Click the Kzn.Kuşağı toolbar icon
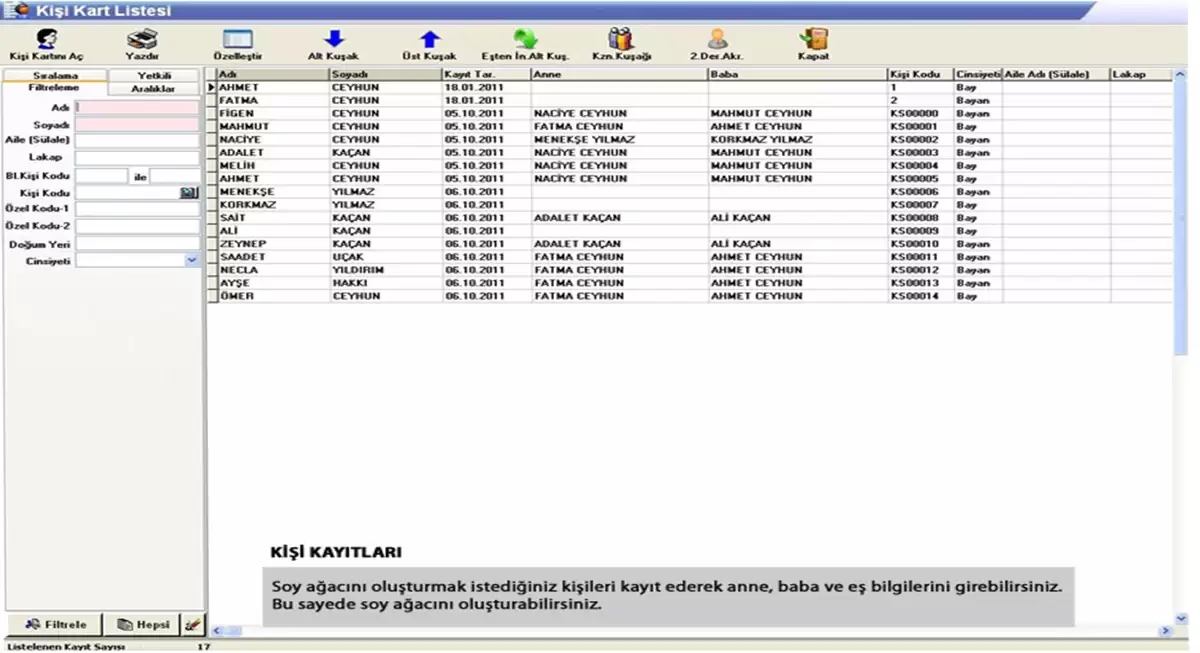Image resolution: width=1200 pixels, height=653 pixels. [x=621, y=40]
